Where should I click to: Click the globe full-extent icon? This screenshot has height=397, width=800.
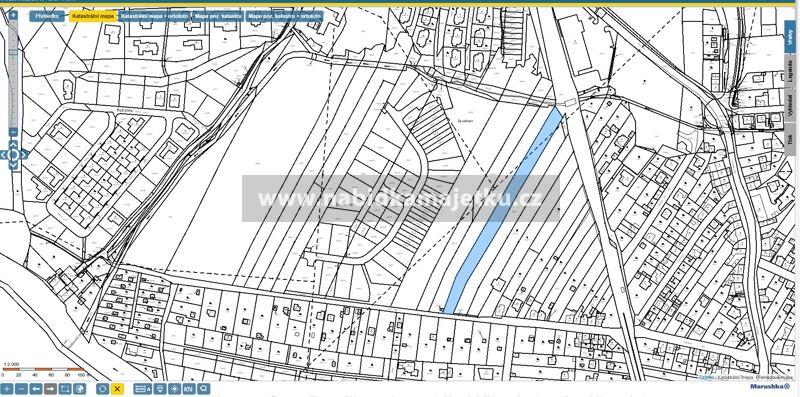click(79, 389)
